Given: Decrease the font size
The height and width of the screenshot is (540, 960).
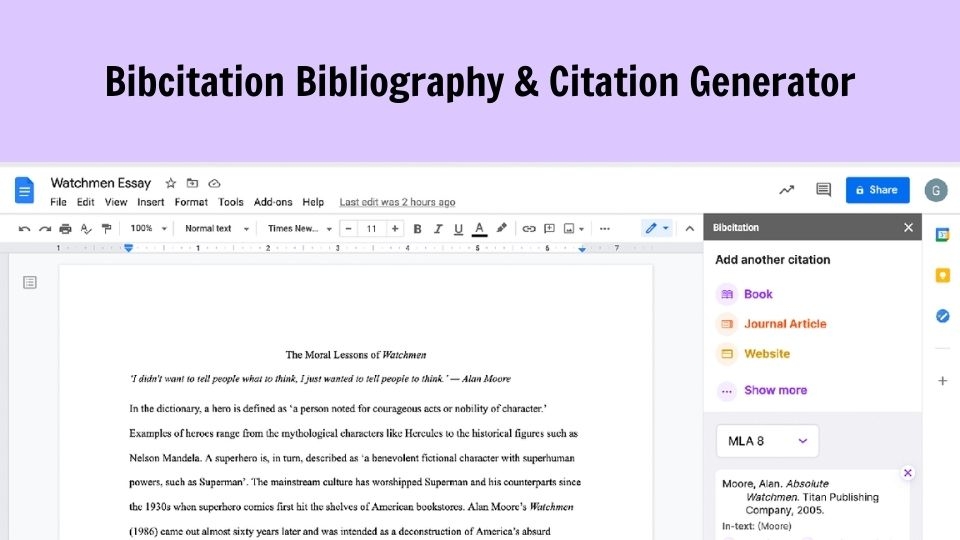Looking at the screenshot, I should (348, 228).
